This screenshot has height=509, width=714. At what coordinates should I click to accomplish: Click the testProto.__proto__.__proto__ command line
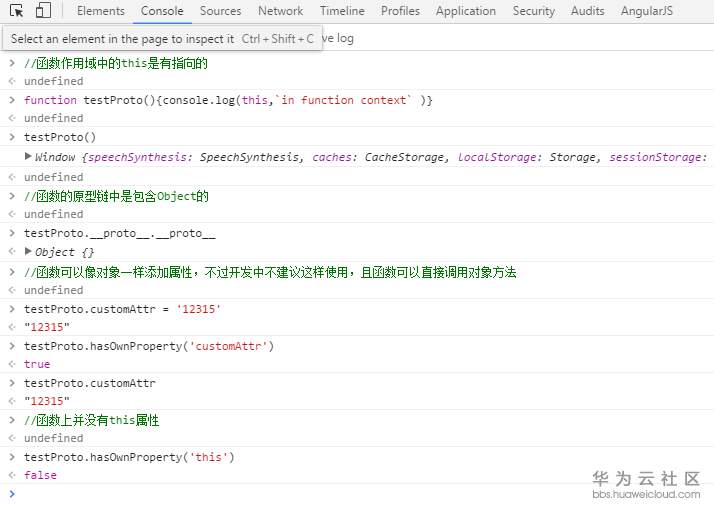point(119,233)
